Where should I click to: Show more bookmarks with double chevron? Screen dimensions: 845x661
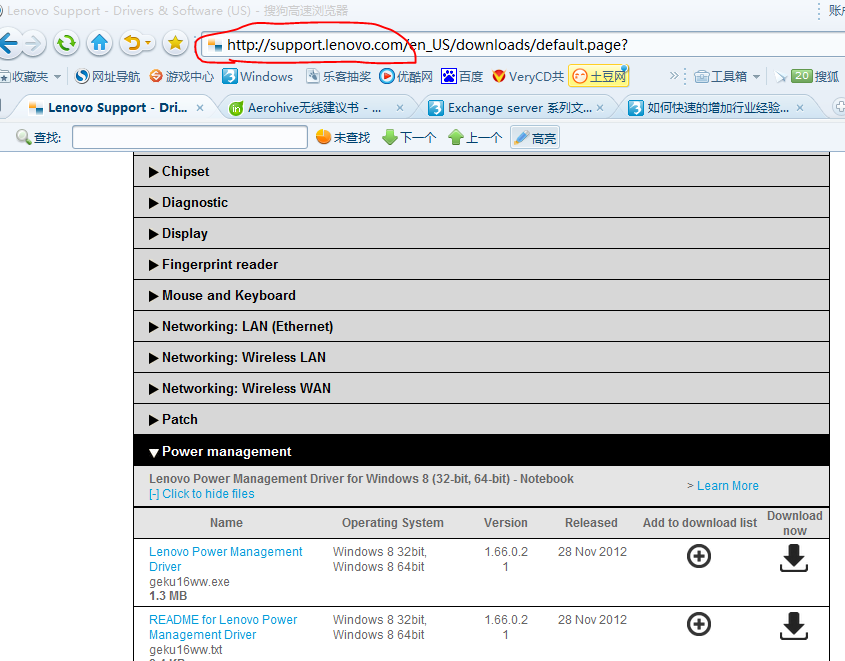click(x=674, y=76)
